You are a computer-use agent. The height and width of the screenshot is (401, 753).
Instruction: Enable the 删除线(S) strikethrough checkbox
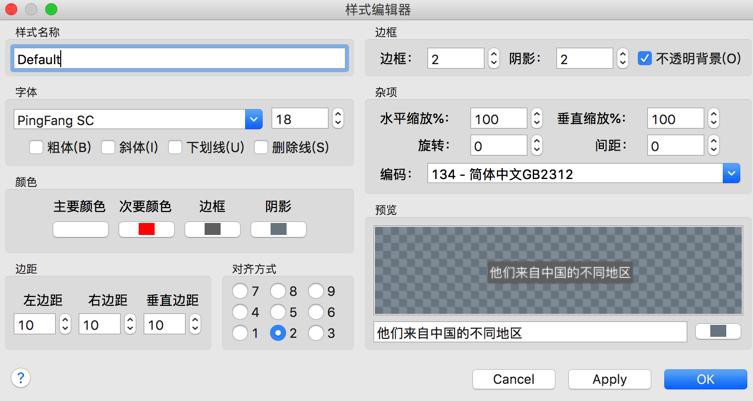tap(261, 147)
